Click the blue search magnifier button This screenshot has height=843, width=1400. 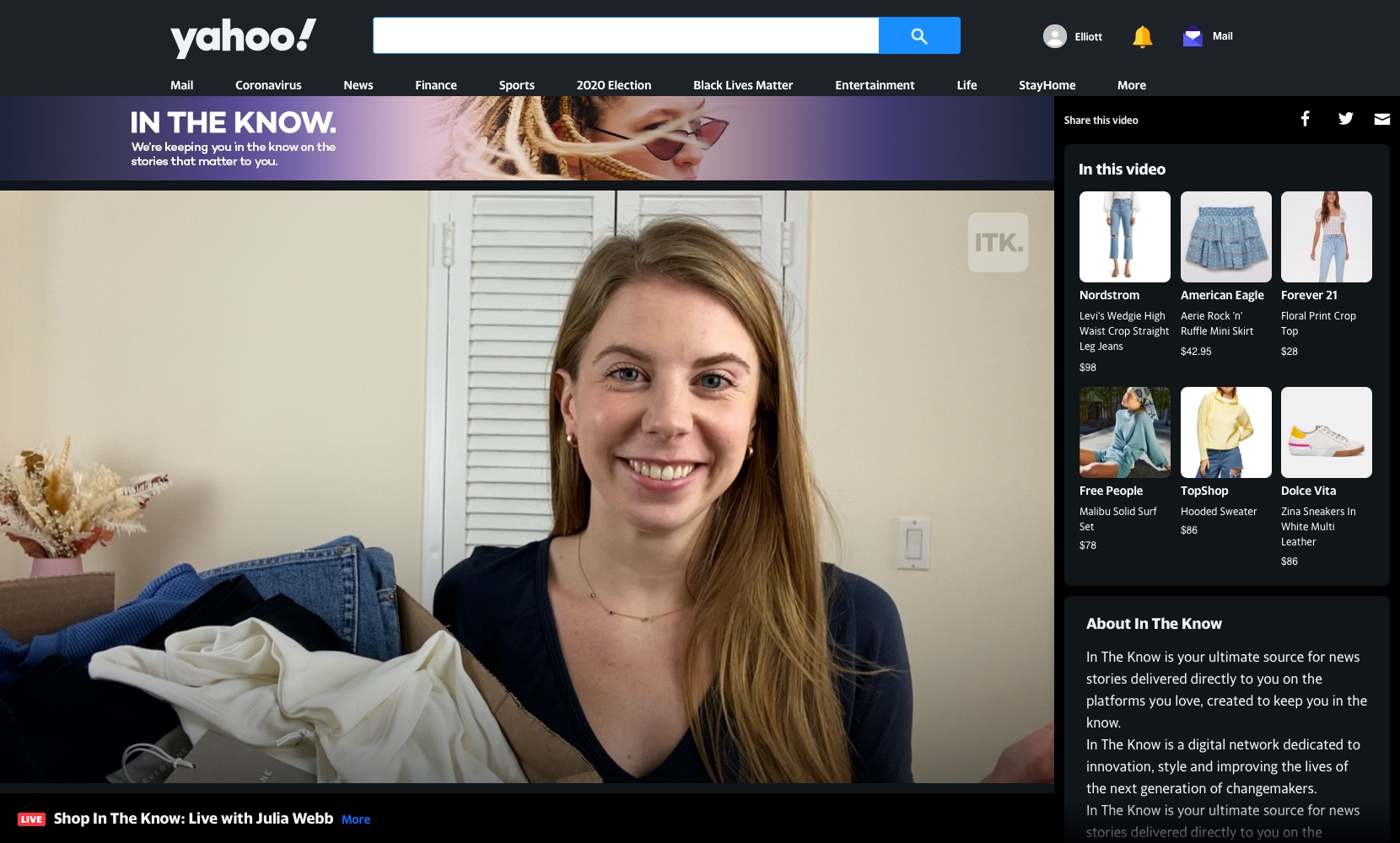919,35
